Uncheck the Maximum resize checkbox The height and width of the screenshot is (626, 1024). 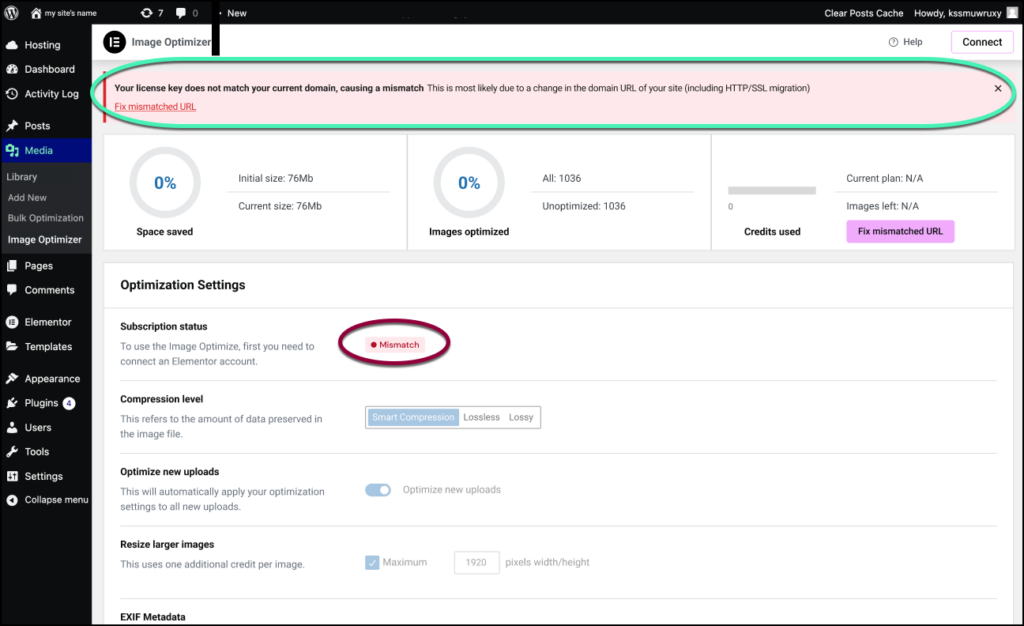(x=372, y=562)
